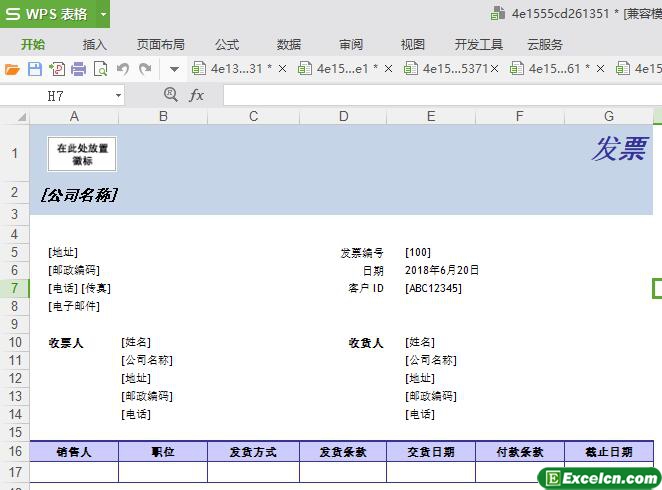Click the 发票 title text
The image size is (662, 490).
point(619,149)
